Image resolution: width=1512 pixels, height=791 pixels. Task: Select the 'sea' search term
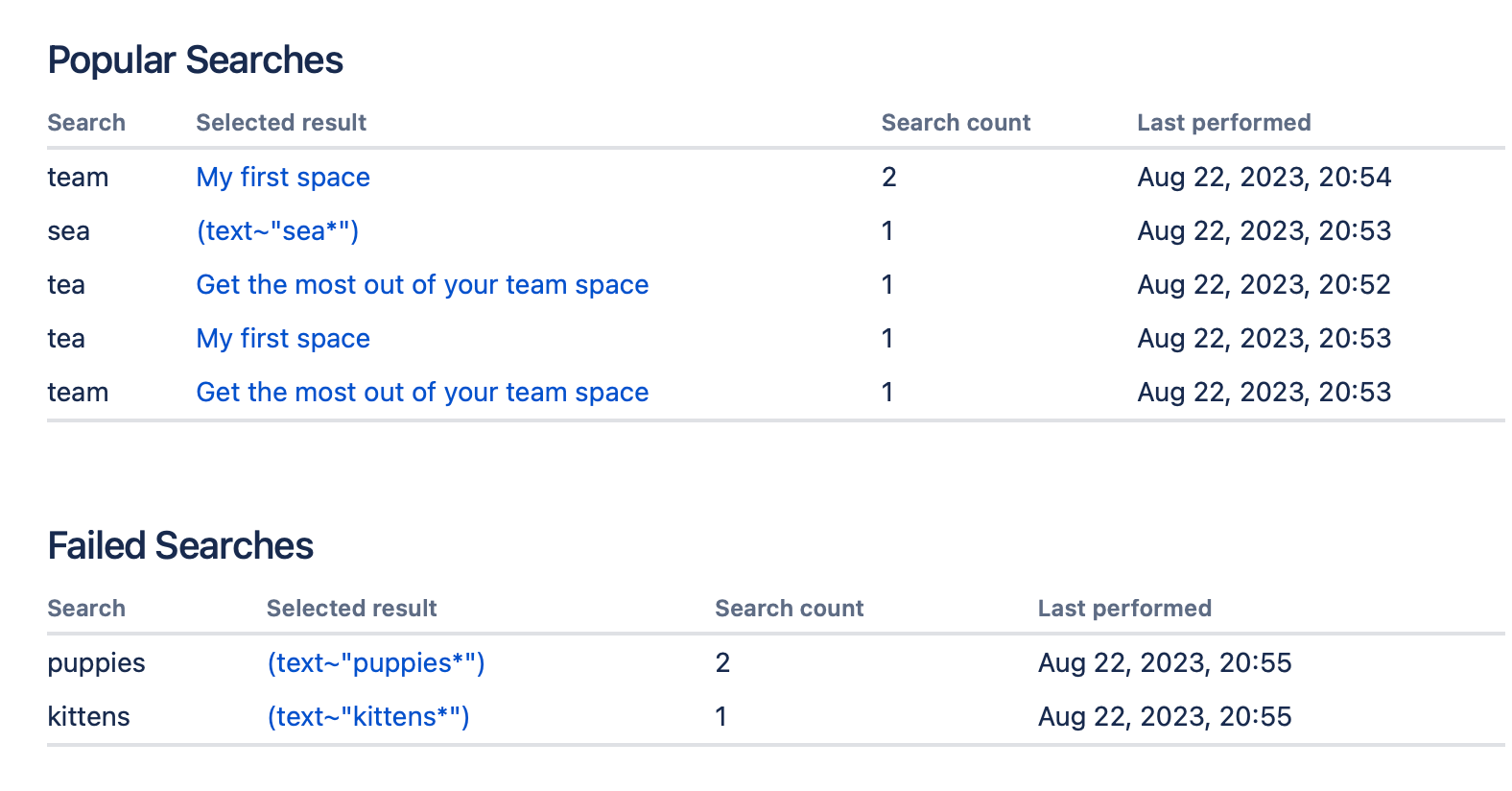(x=69, y=231)
